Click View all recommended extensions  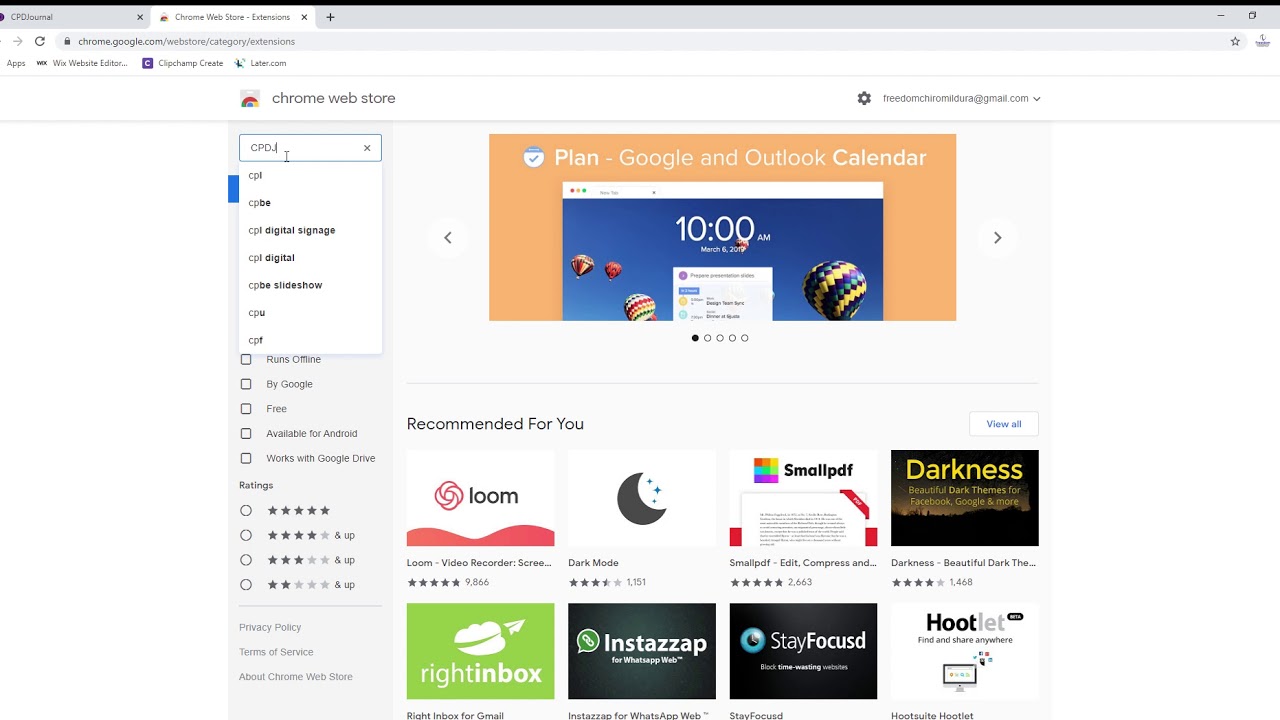1004,424
